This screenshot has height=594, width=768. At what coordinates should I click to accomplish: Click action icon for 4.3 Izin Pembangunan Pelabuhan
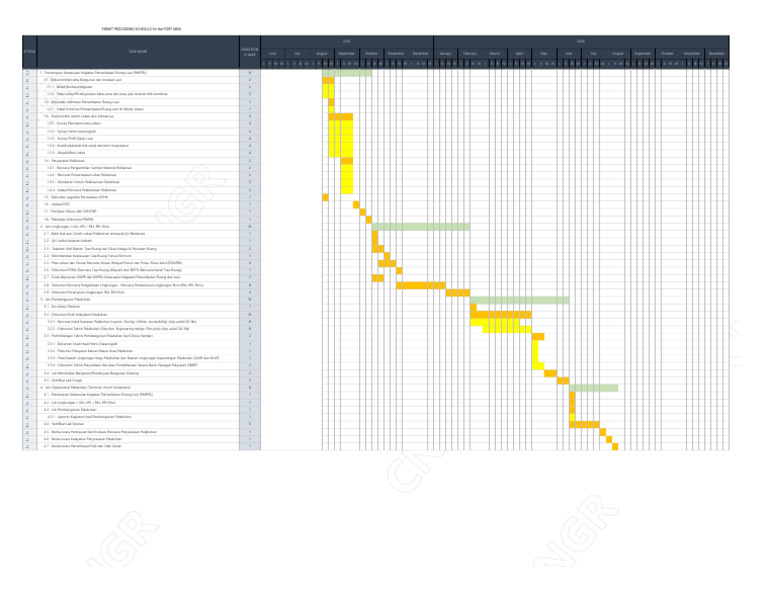27,410
